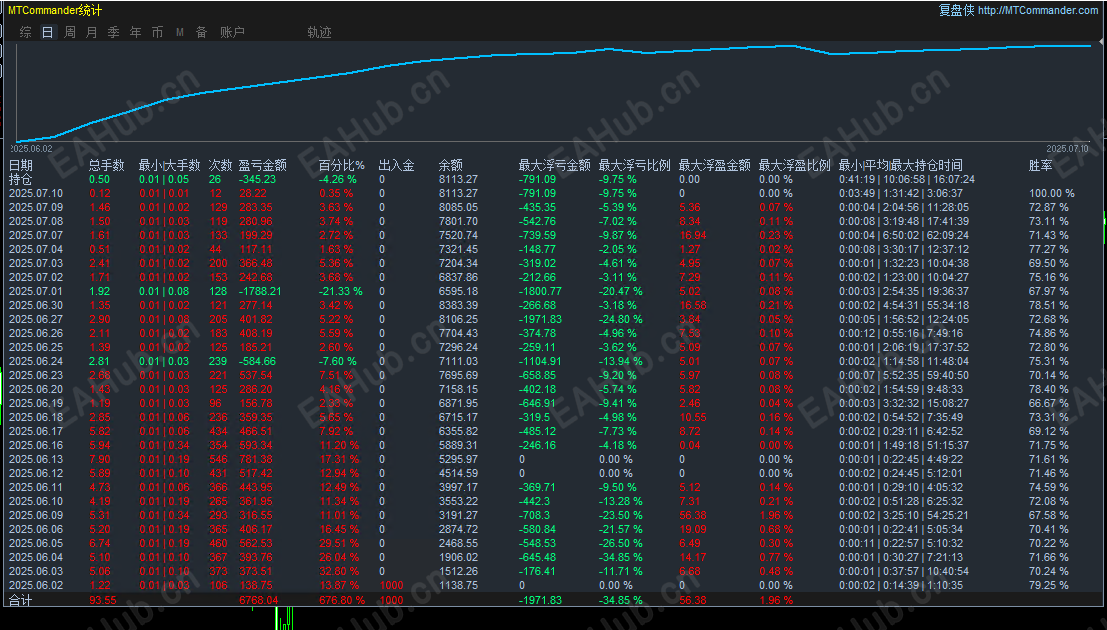Click the 79.25 % win rate
This screenshot has height=630, width=1107.
coord(1048,585)
